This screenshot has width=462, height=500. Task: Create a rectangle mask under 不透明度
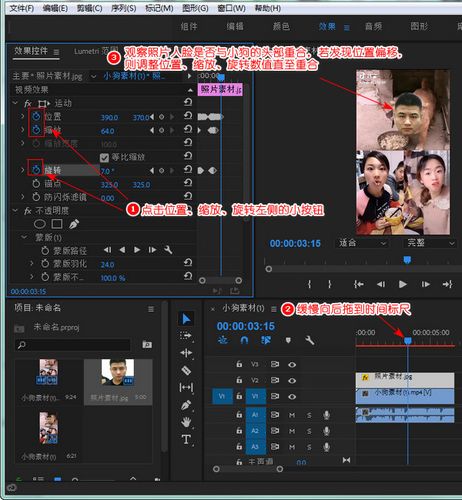pyautogui.click(x=57, y=224)
